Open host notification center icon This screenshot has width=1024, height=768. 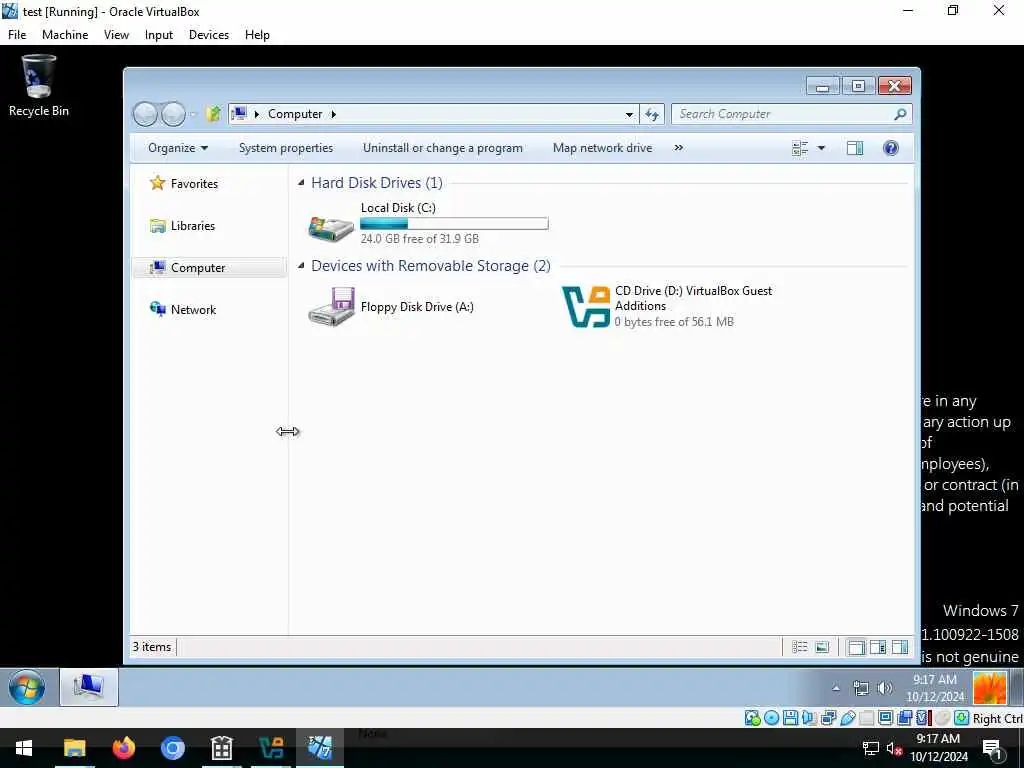click(x=991, y=749)
